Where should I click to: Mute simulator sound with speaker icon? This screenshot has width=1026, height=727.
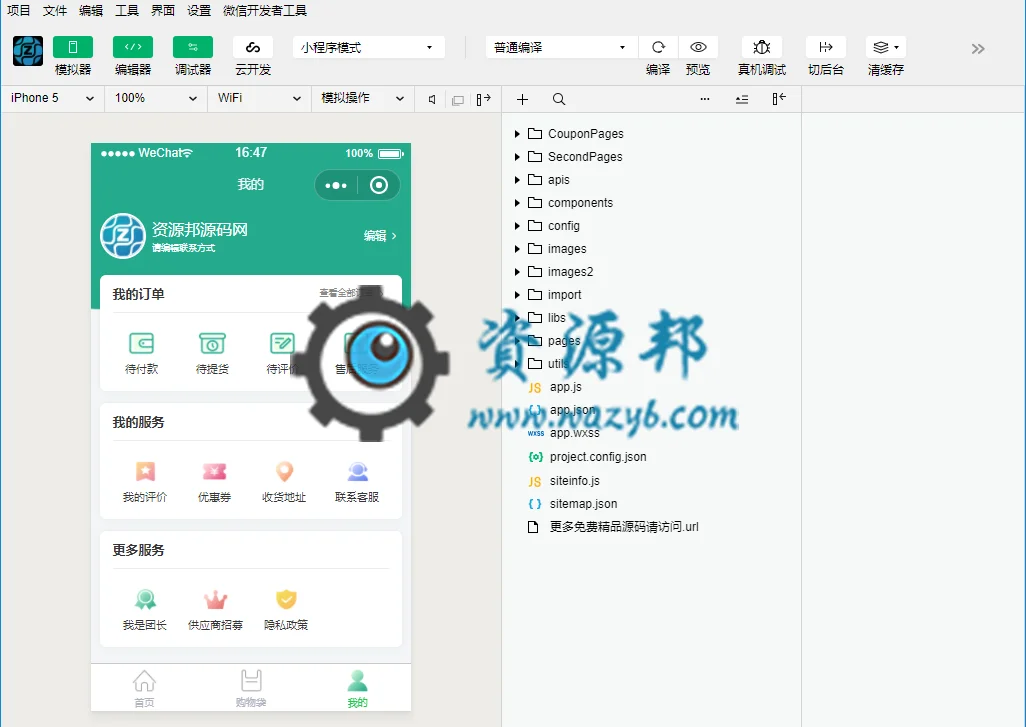(432, 99)
